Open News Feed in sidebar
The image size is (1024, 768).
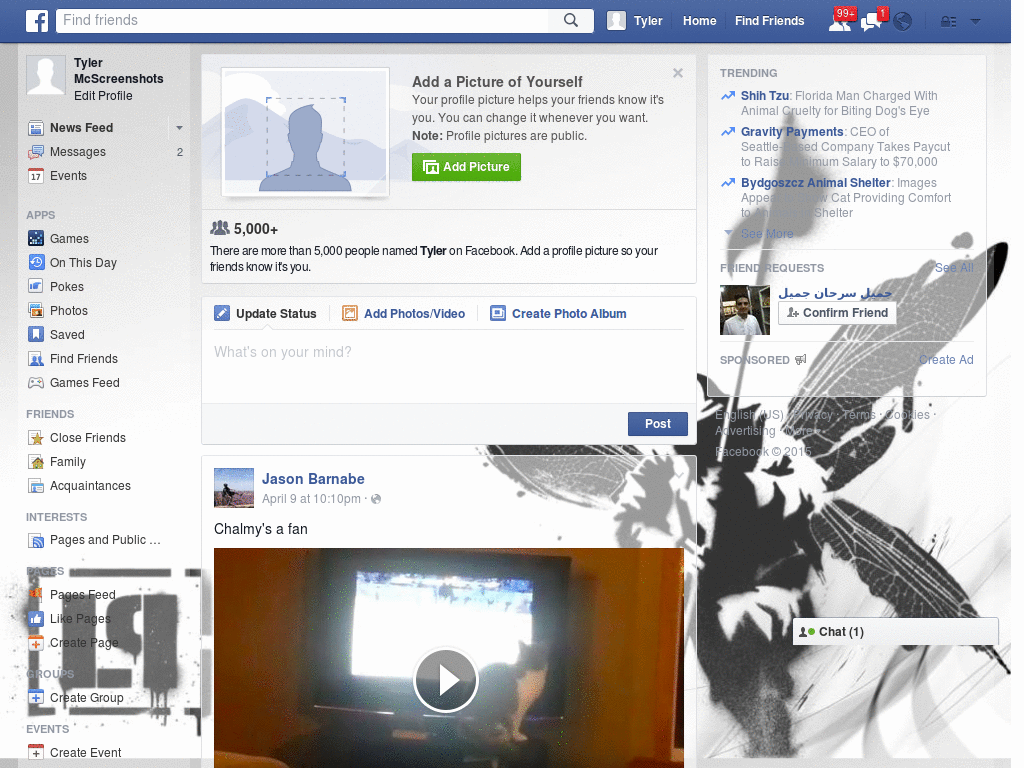[x=82, y=128]
